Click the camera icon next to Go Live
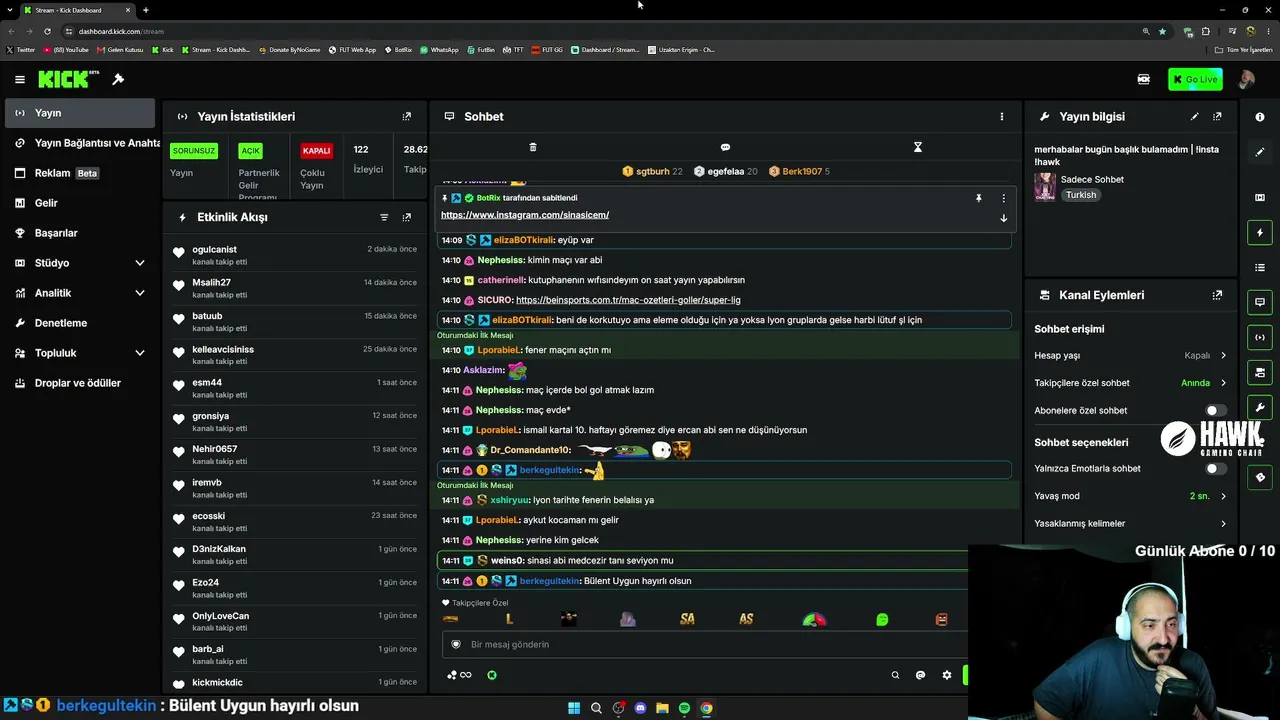Image resolution: width=1280 pixels, height=720 pixels. point(1144,79)
